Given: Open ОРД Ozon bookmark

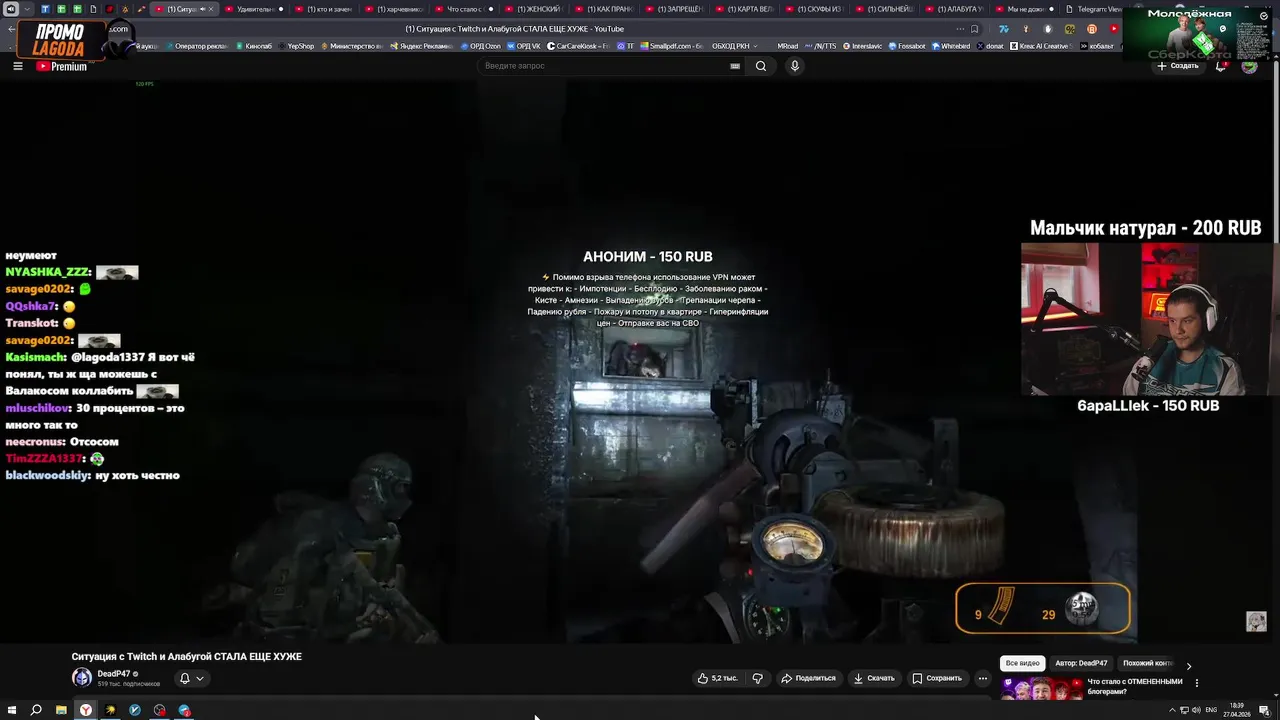Looking at the screenshot, I should [480, 46].
